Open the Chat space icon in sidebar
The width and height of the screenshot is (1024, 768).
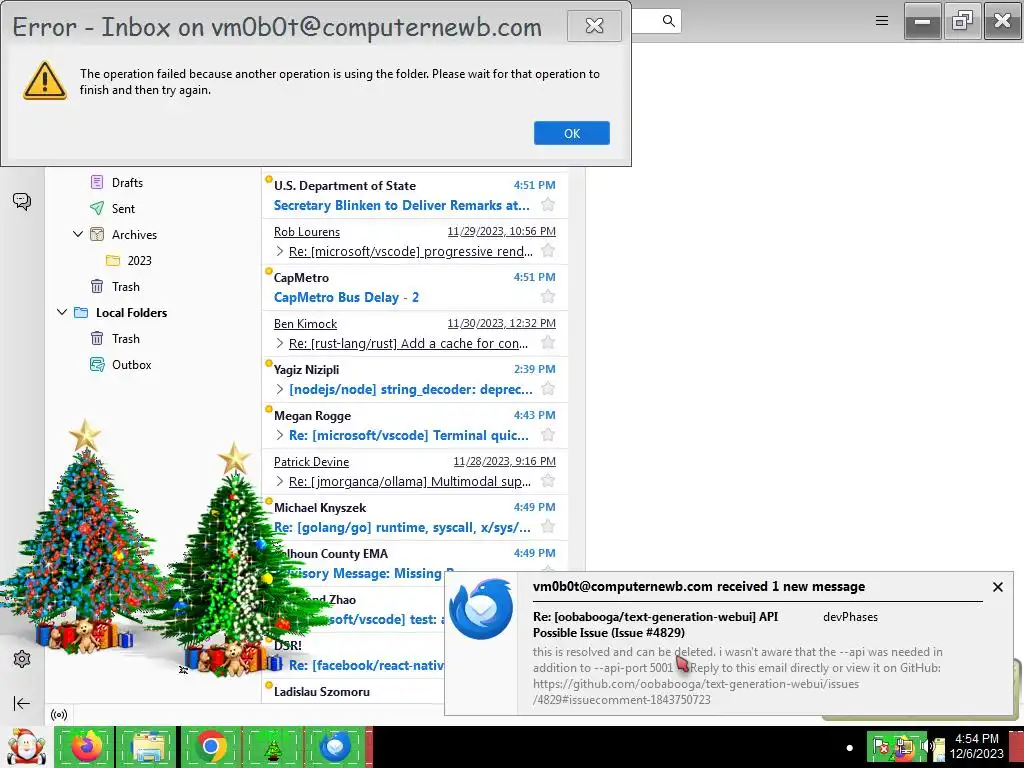click(22, 201)
